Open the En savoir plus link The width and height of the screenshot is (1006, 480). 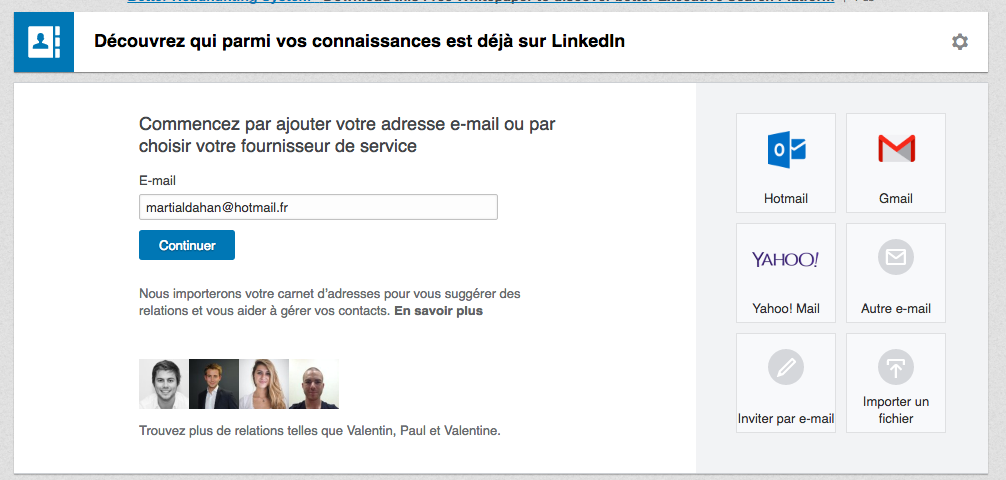click(438, 311)
